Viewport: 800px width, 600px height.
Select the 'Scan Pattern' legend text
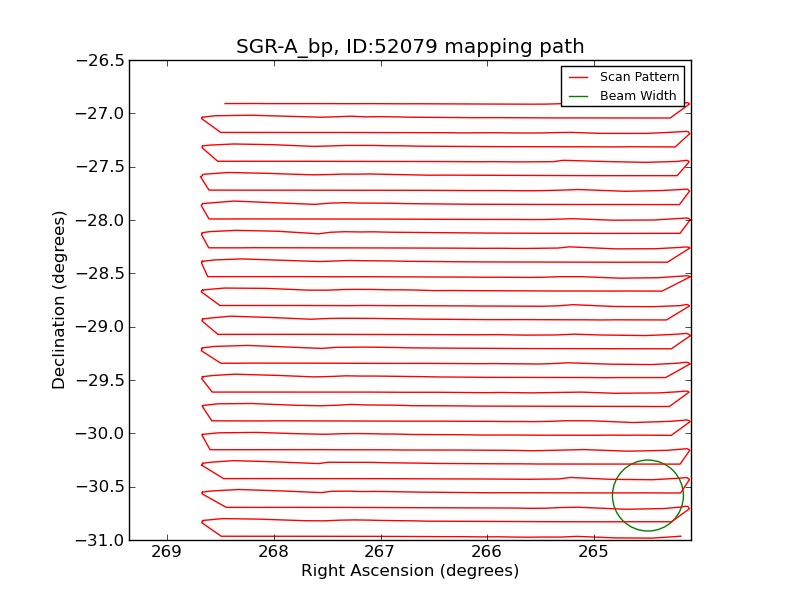[x=639, y=77]
